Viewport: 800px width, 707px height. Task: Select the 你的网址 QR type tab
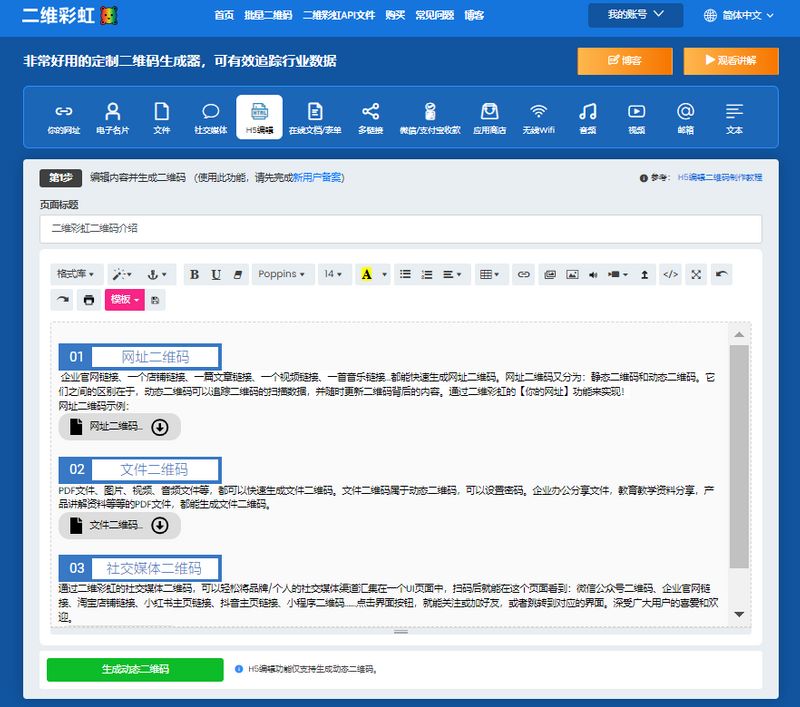64,118
